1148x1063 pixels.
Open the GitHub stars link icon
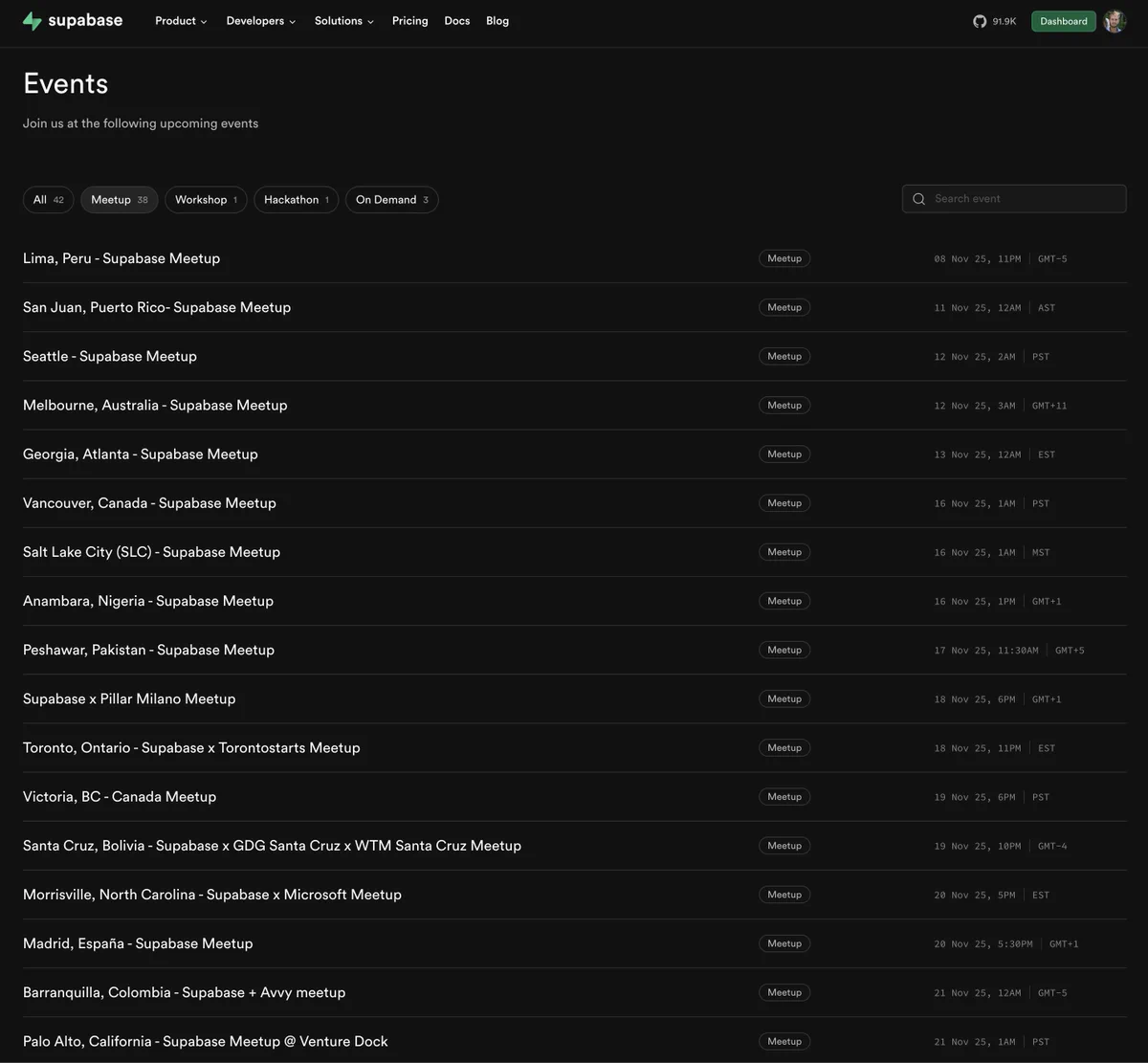(980, 21)
